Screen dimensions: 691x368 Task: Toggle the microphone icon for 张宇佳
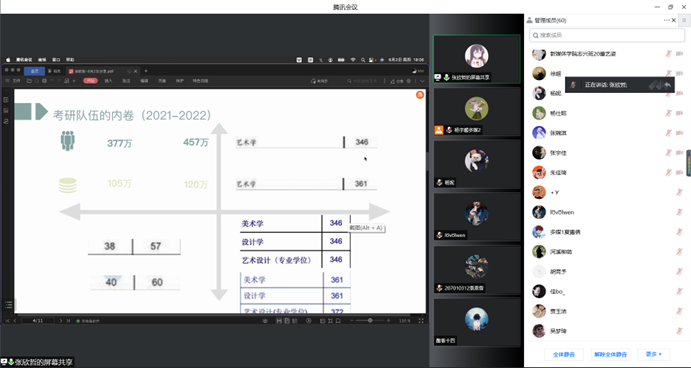[669, 153]
